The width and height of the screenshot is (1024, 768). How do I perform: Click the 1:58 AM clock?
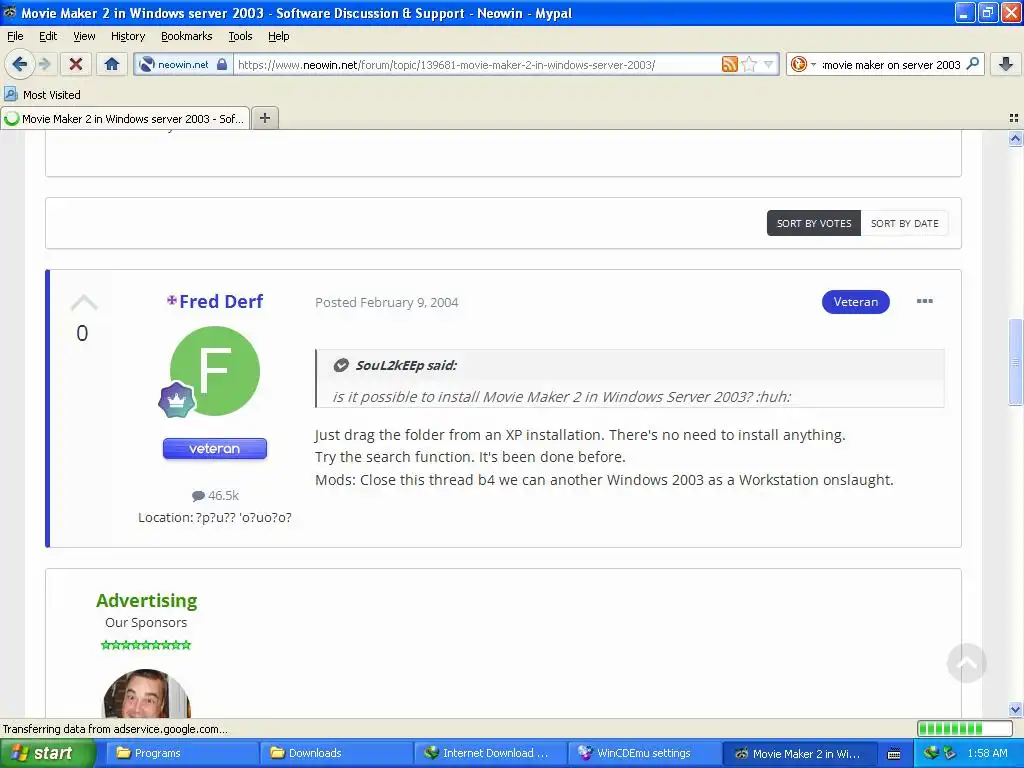(987, 753)
